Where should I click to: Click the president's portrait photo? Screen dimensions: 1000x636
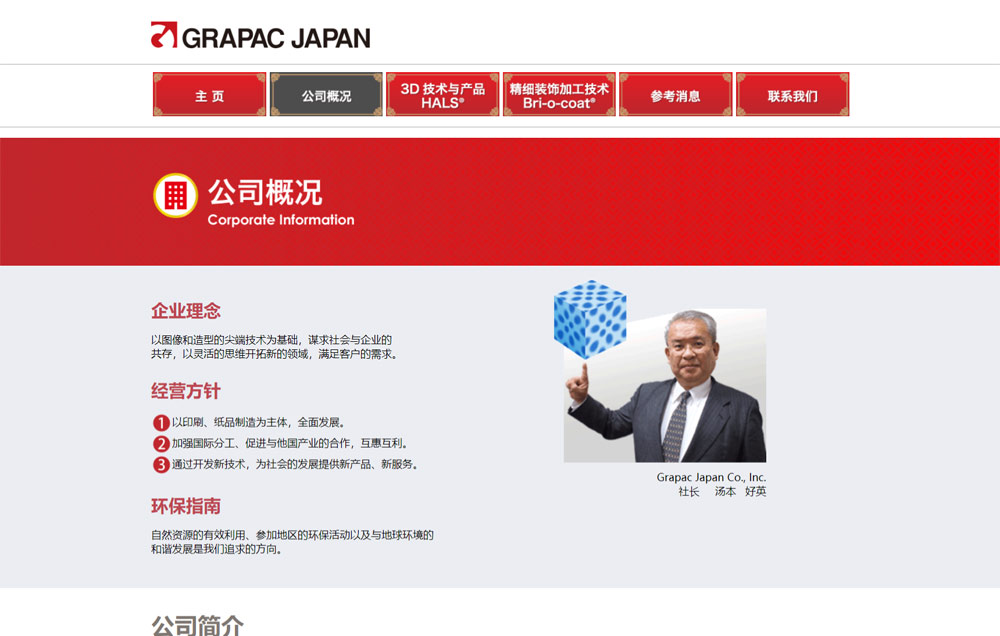pyautogui.click(x=665, y=385)
